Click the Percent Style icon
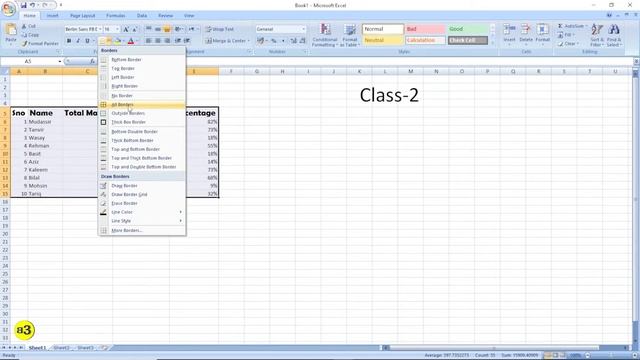This screenshot has width=640, height=360. (x=274, y=41)
